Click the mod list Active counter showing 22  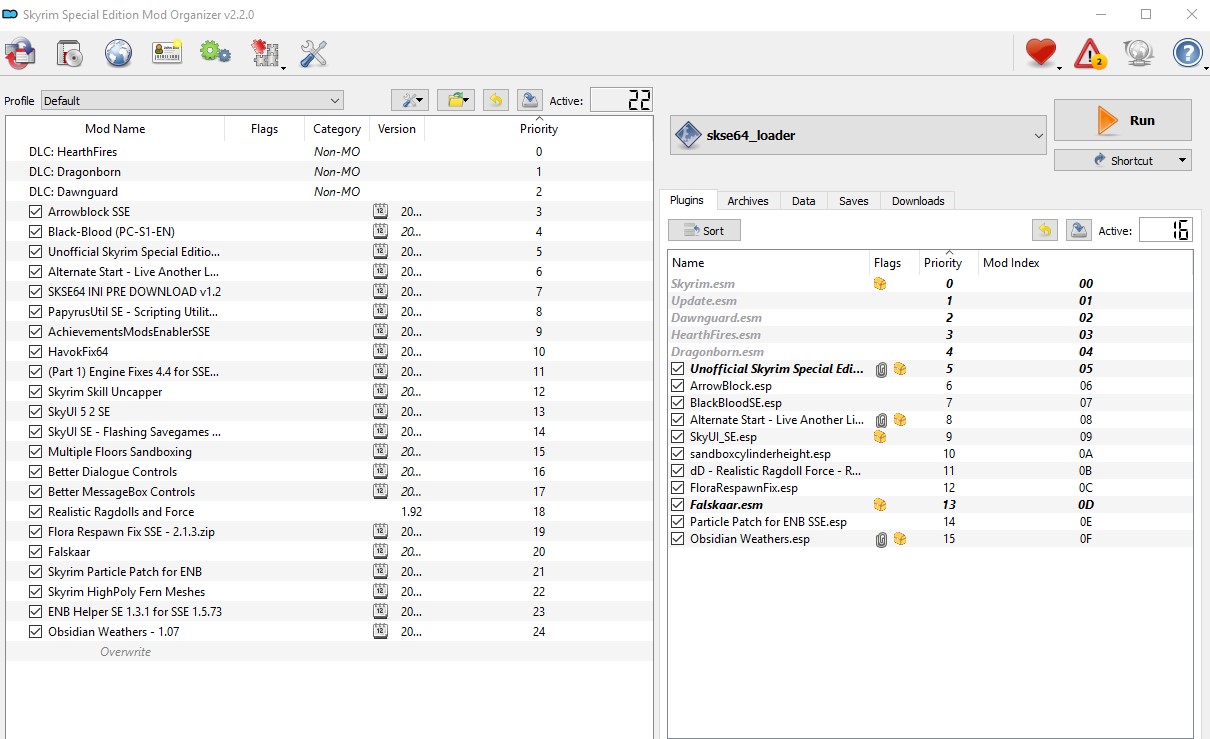point(621,100)
